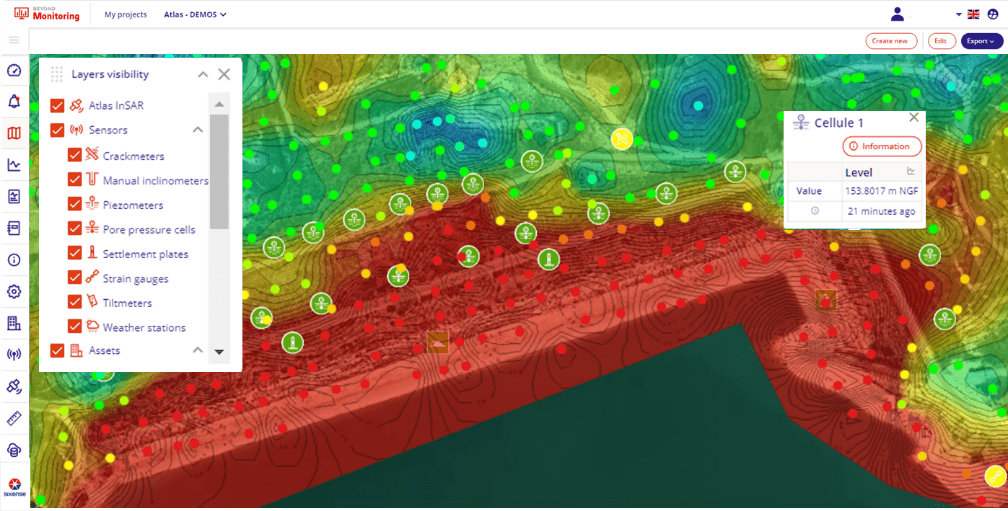1008x511 pixels.
Task: Click the orange asset square near popup
Action: click(x=825, y=300)
